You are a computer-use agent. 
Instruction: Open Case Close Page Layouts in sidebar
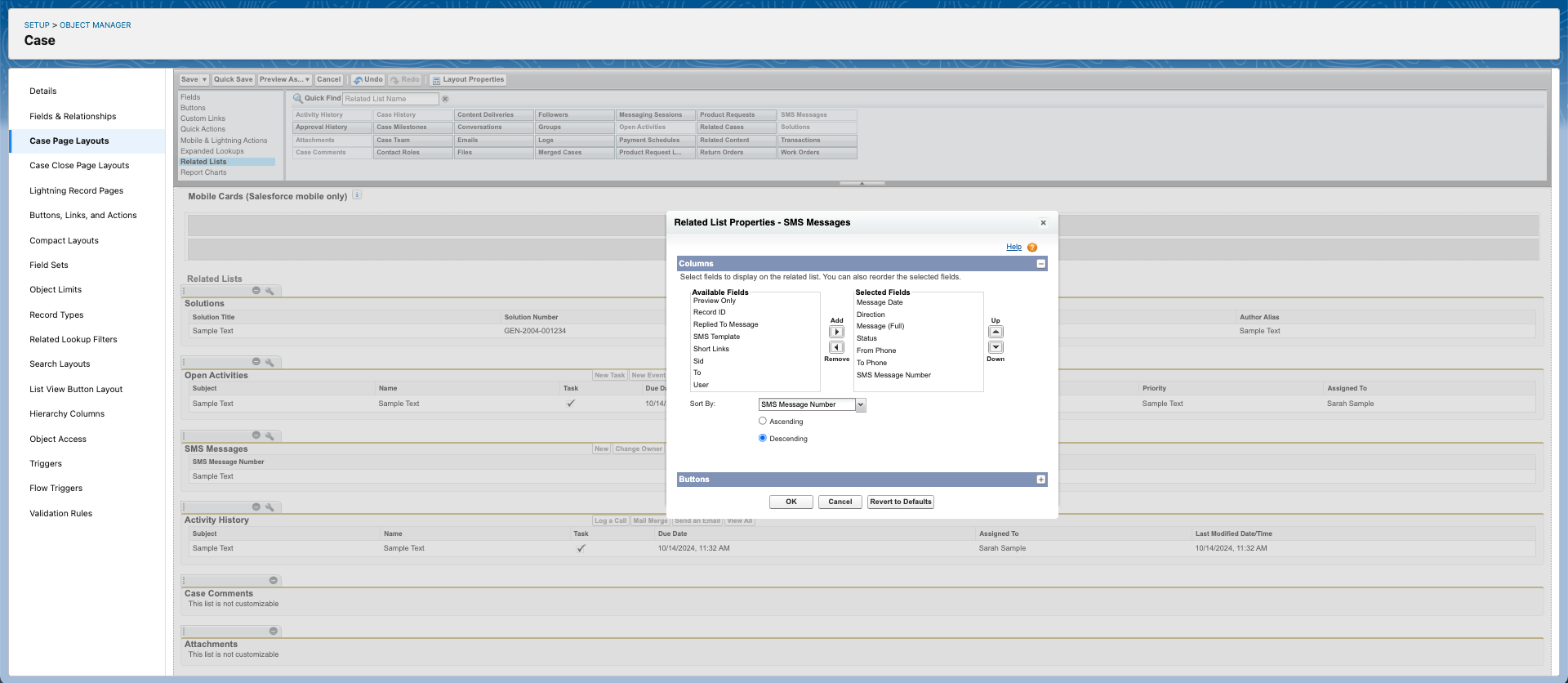[x=79, y=165]
